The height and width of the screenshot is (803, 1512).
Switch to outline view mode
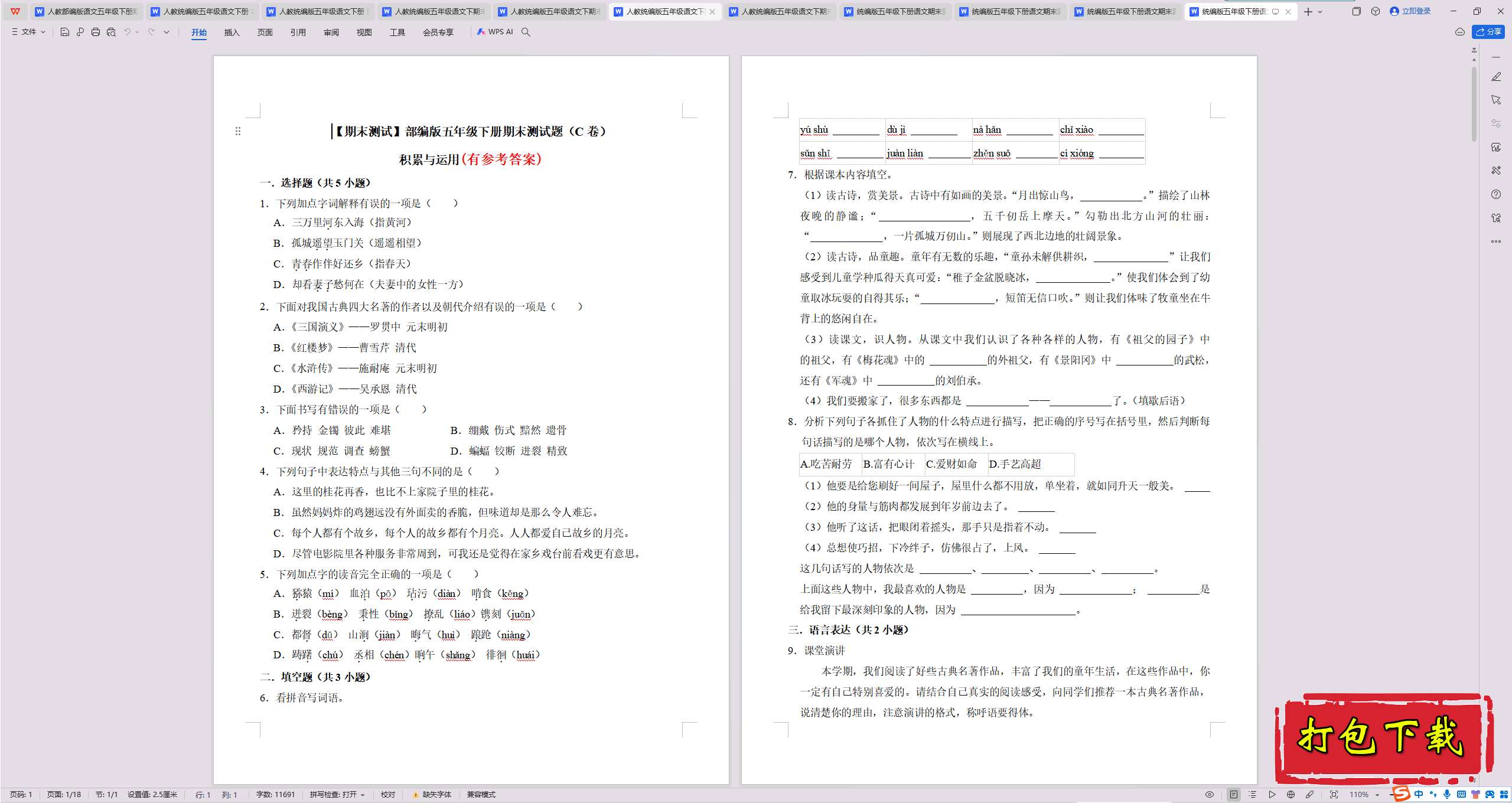tap(1253, 795)
